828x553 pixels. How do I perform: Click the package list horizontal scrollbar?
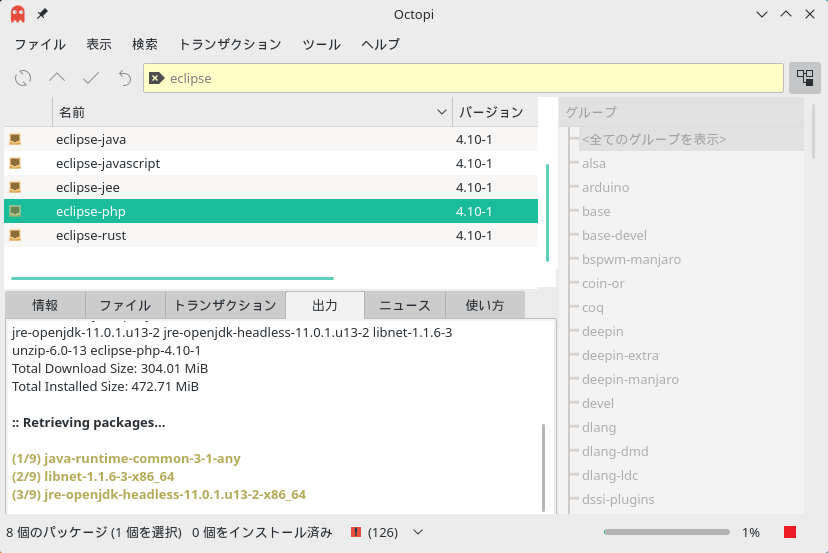(x=172, y=278)
